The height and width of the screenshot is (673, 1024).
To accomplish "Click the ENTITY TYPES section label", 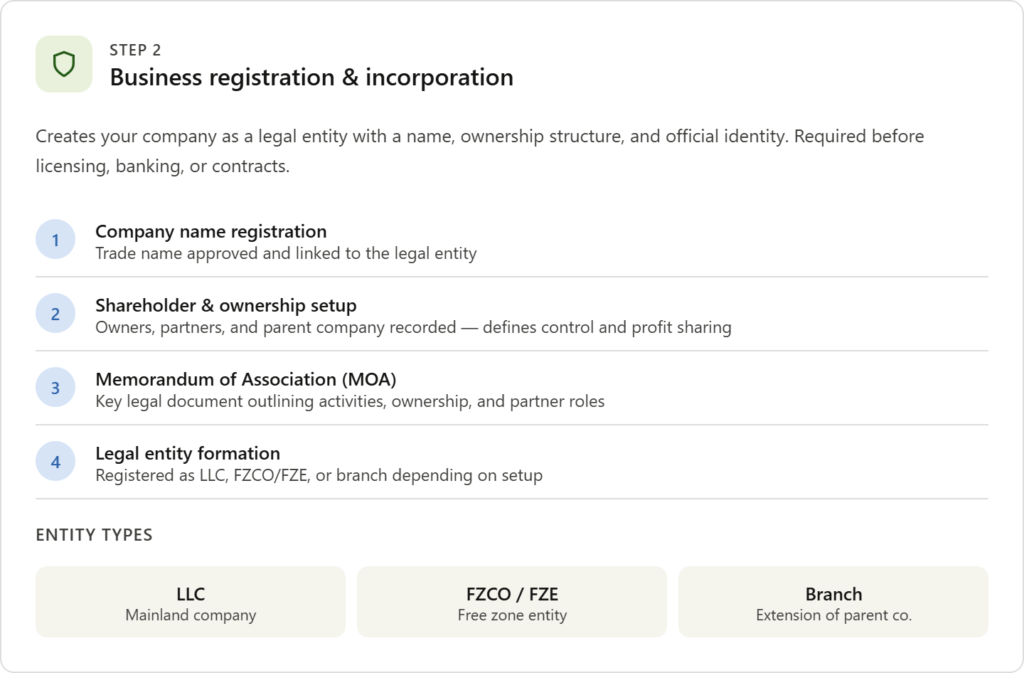I will pos(94,535).
